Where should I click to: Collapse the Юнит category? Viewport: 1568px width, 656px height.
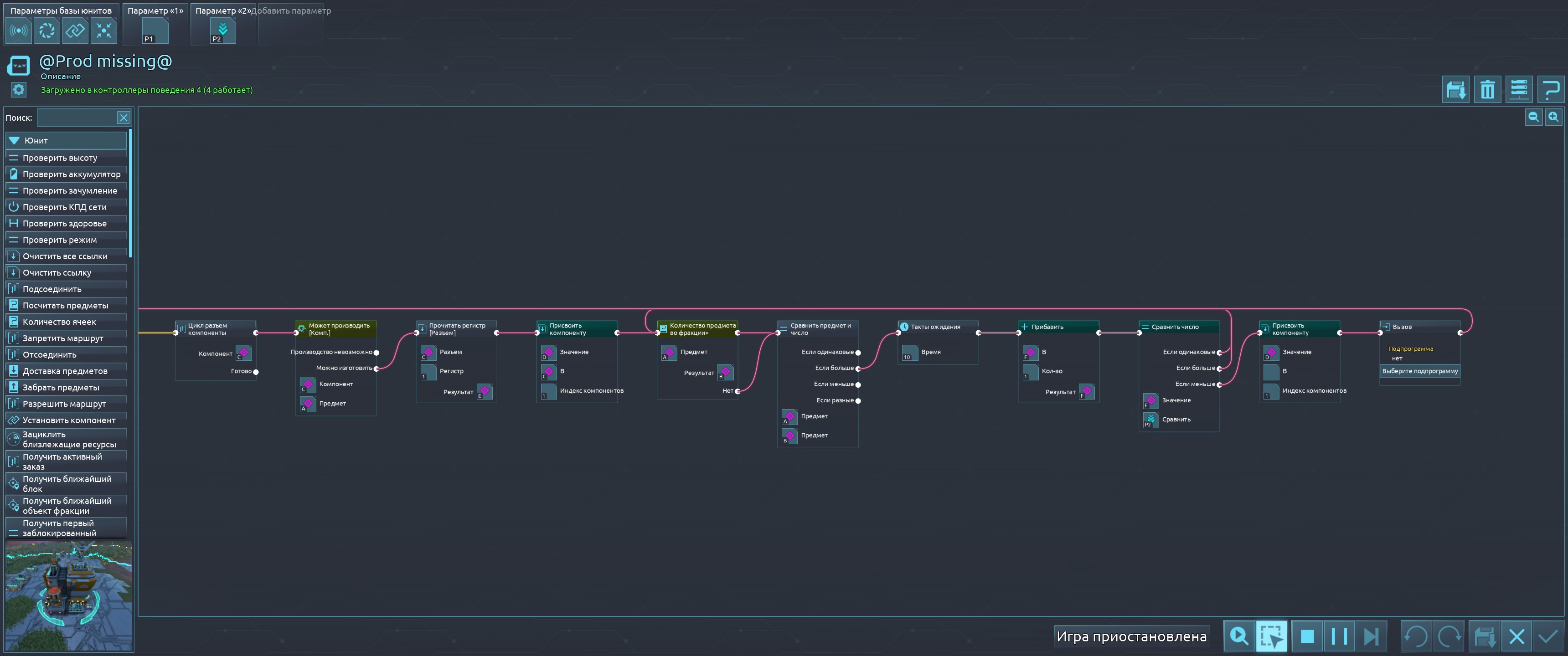(15, 141)
